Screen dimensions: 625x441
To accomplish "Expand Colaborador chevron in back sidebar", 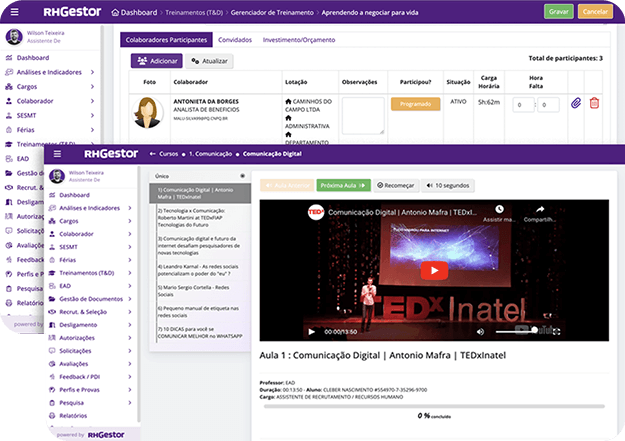I will tap(92, 101).
